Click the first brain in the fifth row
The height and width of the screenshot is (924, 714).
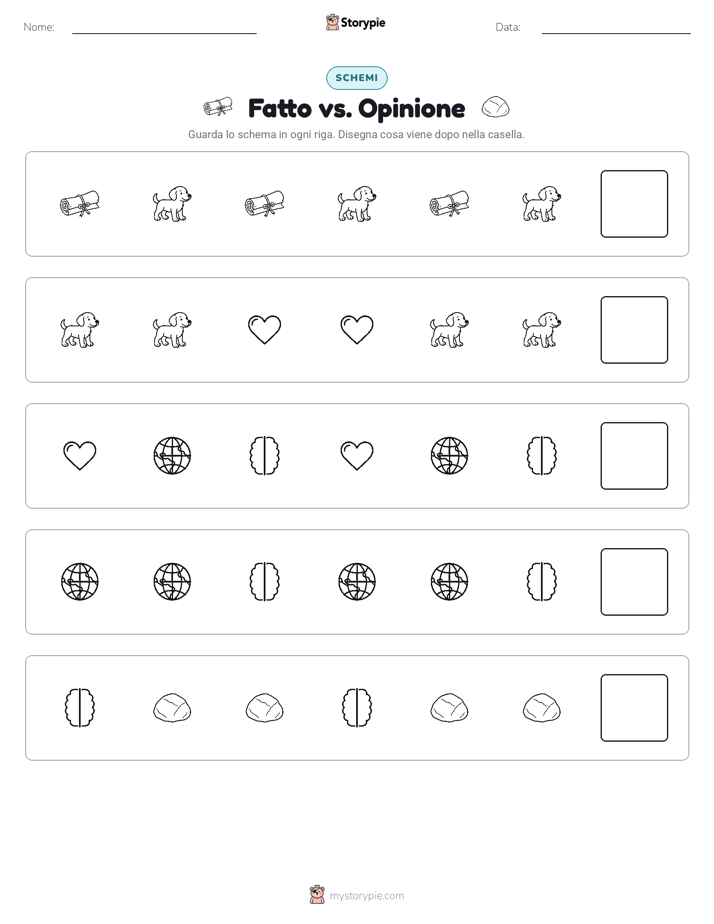tap(80, 708)
